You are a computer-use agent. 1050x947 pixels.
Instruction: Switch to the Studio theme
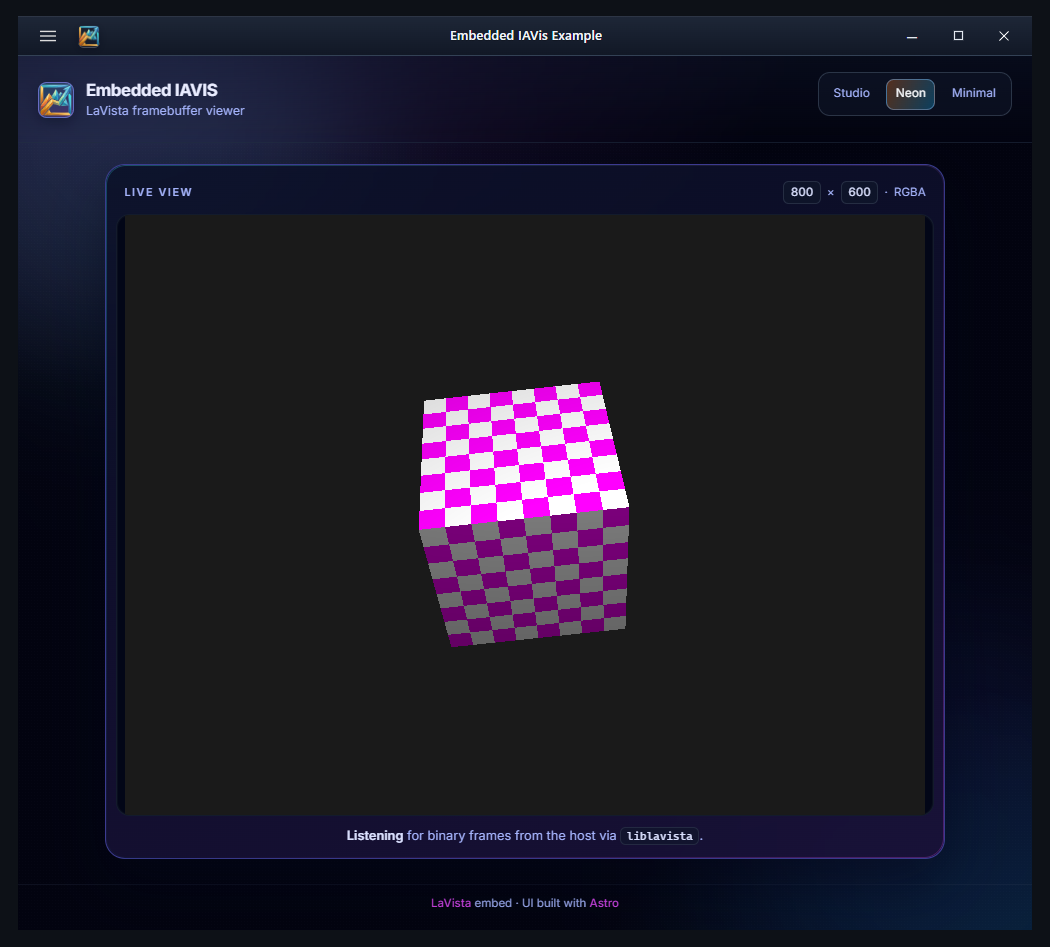851,93
